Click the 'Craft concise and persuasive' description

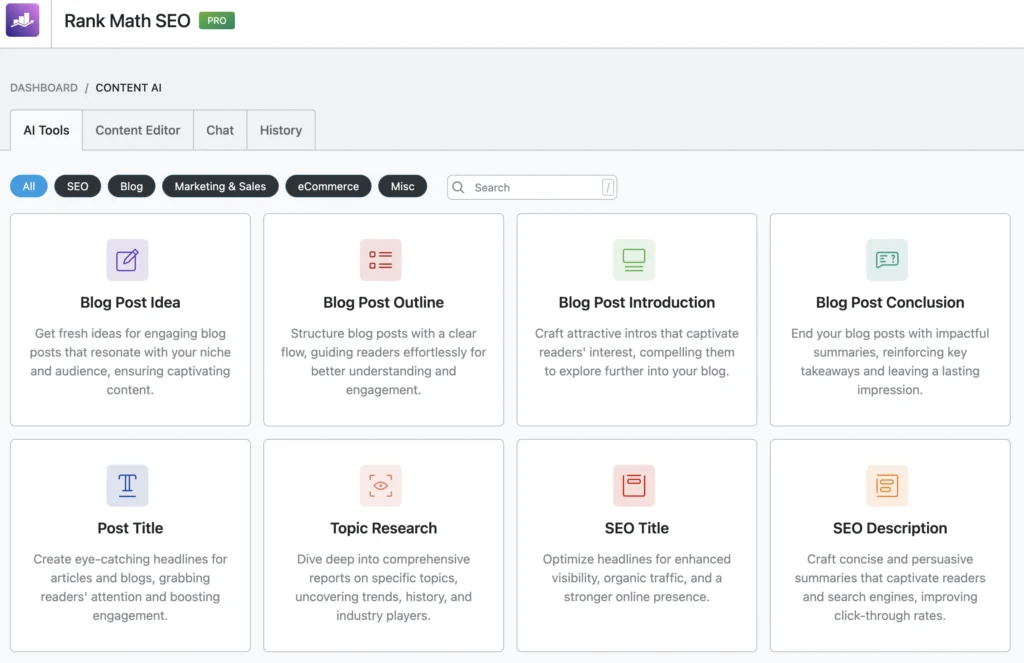click(890, 587)
